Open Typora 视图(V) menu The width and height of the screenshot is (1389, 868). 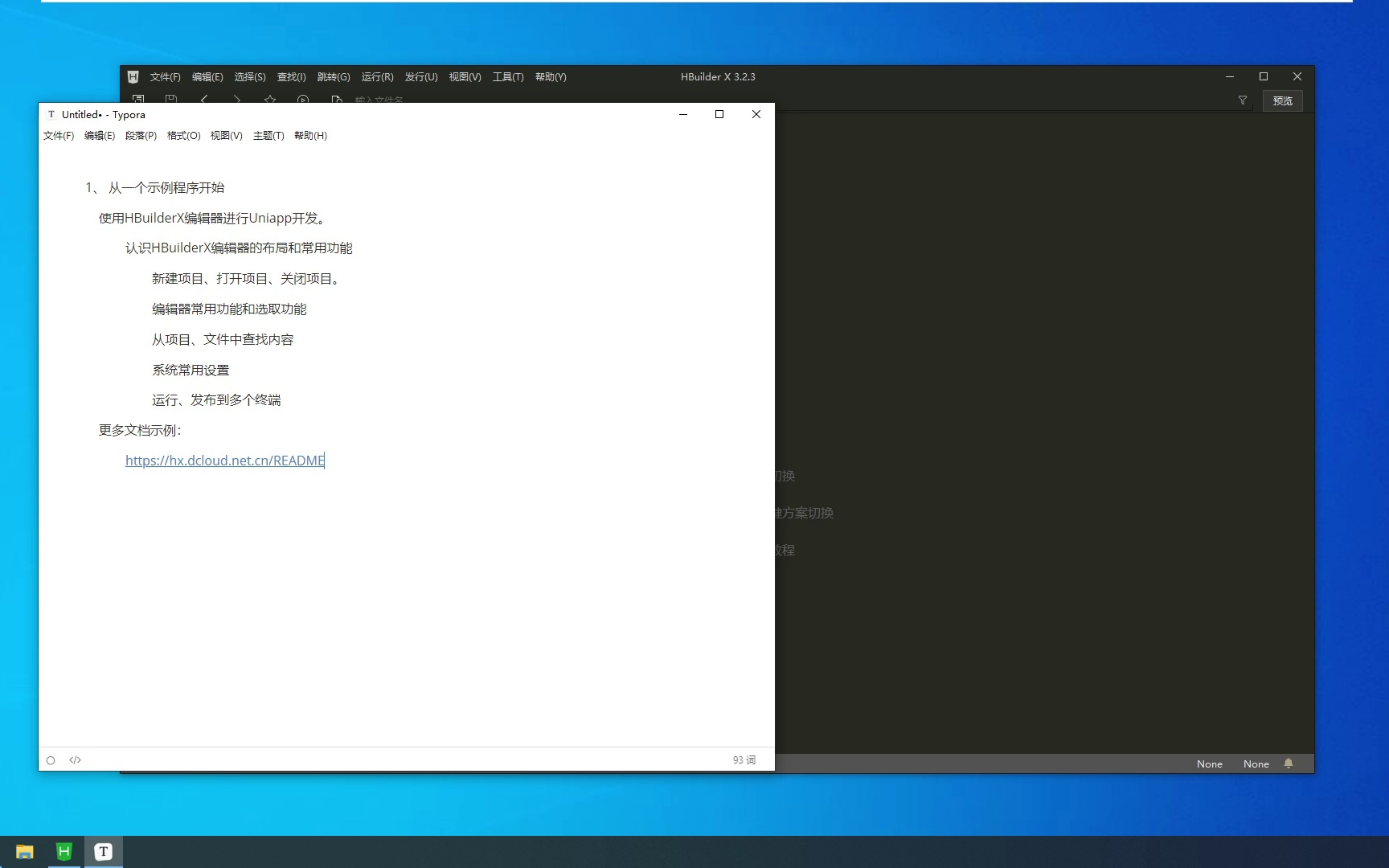coord(226,136)
